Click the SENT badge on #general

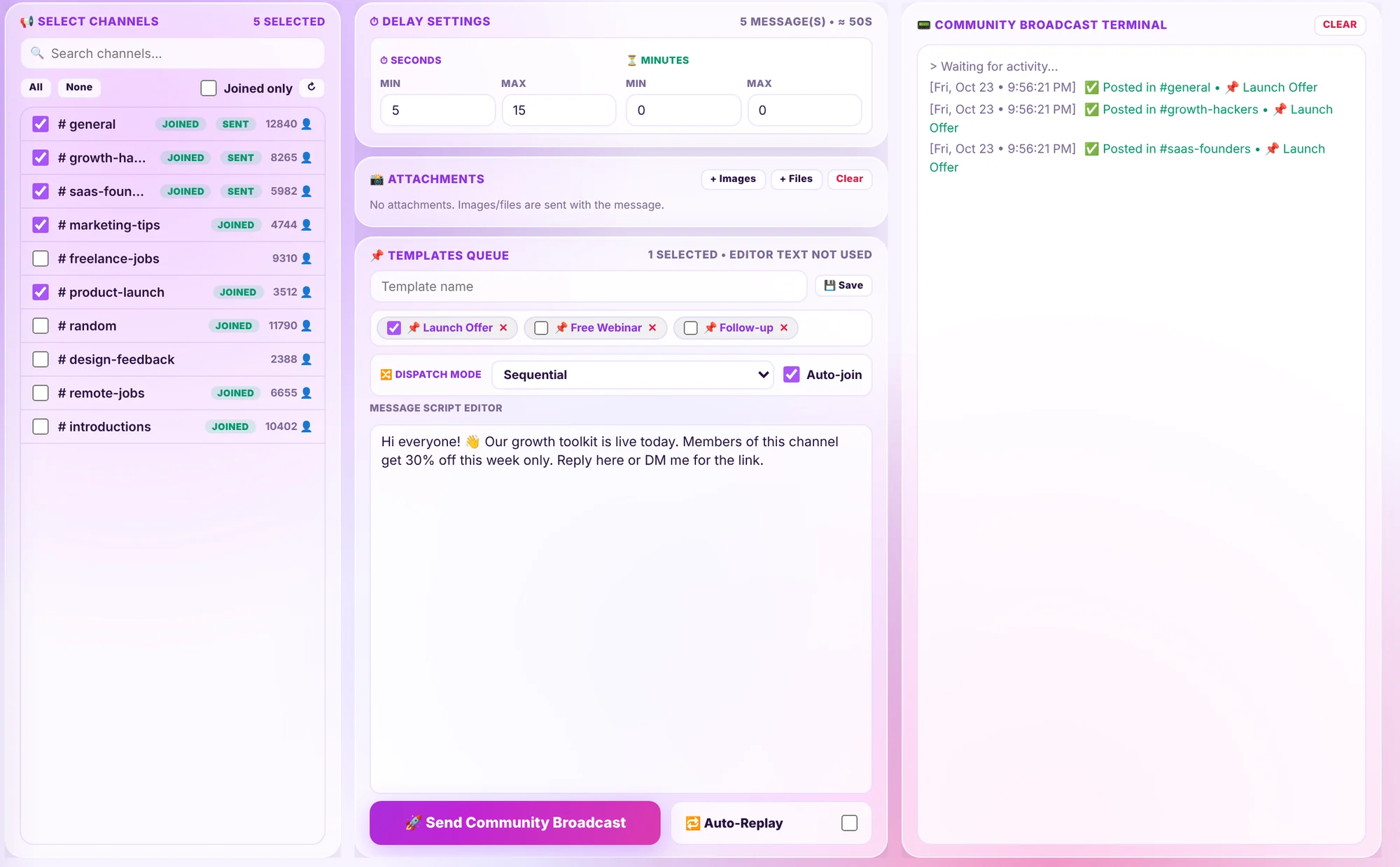pyautogui.click(x=235, y=124)
